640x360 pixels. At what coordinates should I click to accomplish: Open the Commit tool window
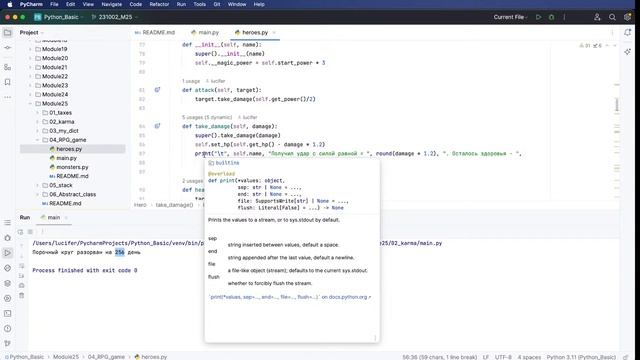pyautogui.click(x=7, y=48)
